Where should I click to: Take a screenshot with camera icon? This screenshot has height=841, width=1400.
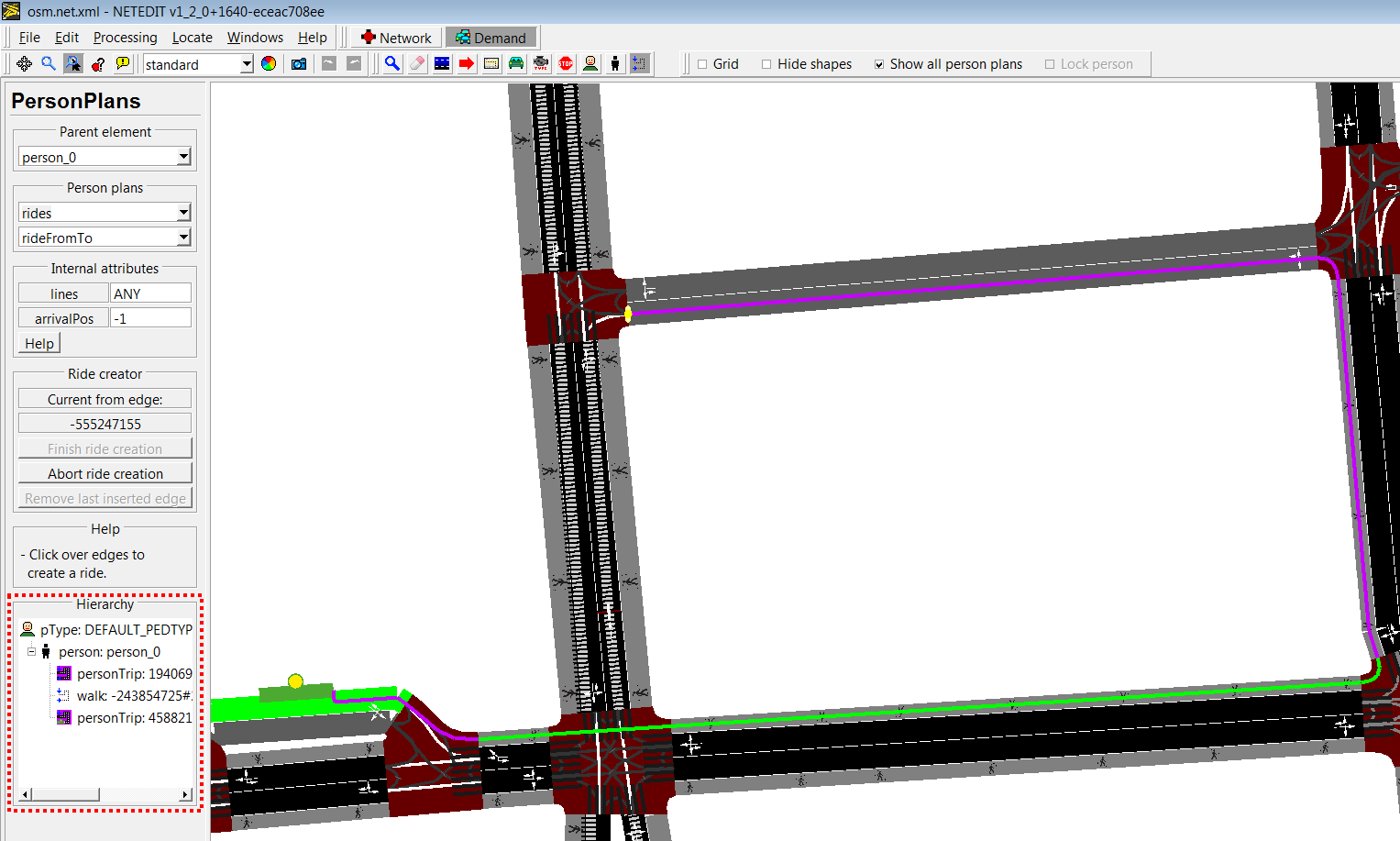[x=299, y=63]
